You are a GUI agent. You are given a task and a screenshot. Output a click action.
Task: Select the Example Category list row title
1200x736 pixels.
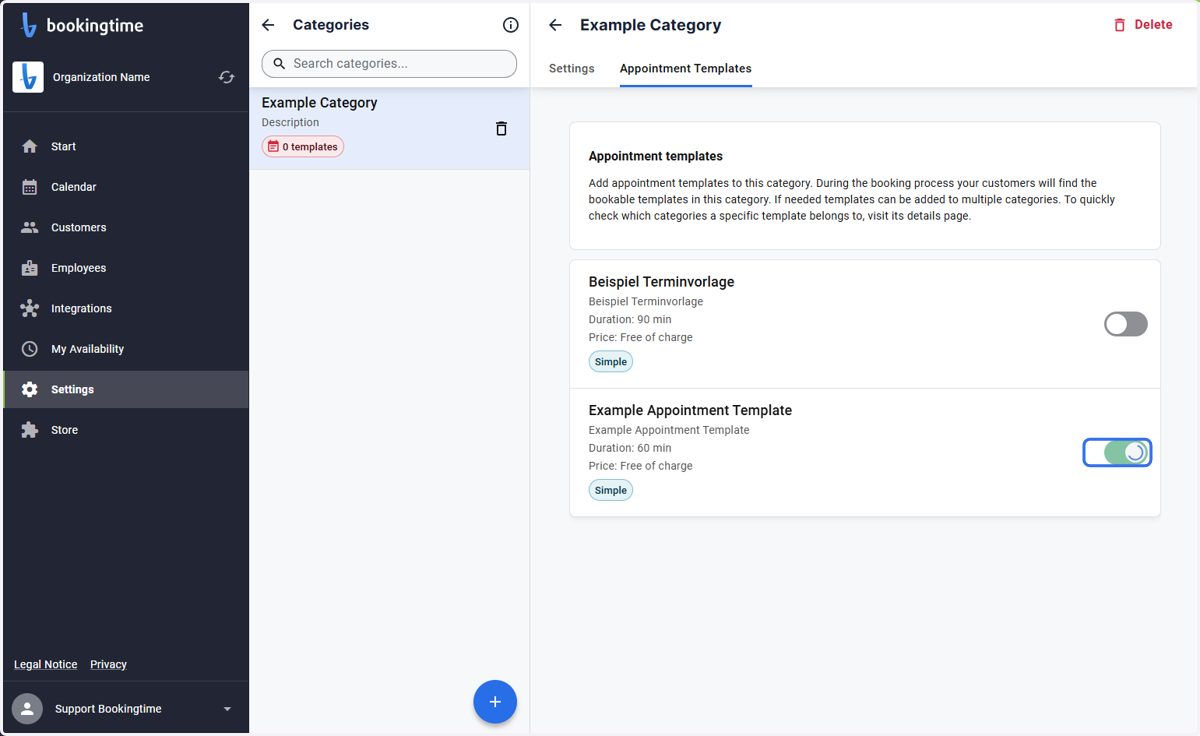click(320, 103)
